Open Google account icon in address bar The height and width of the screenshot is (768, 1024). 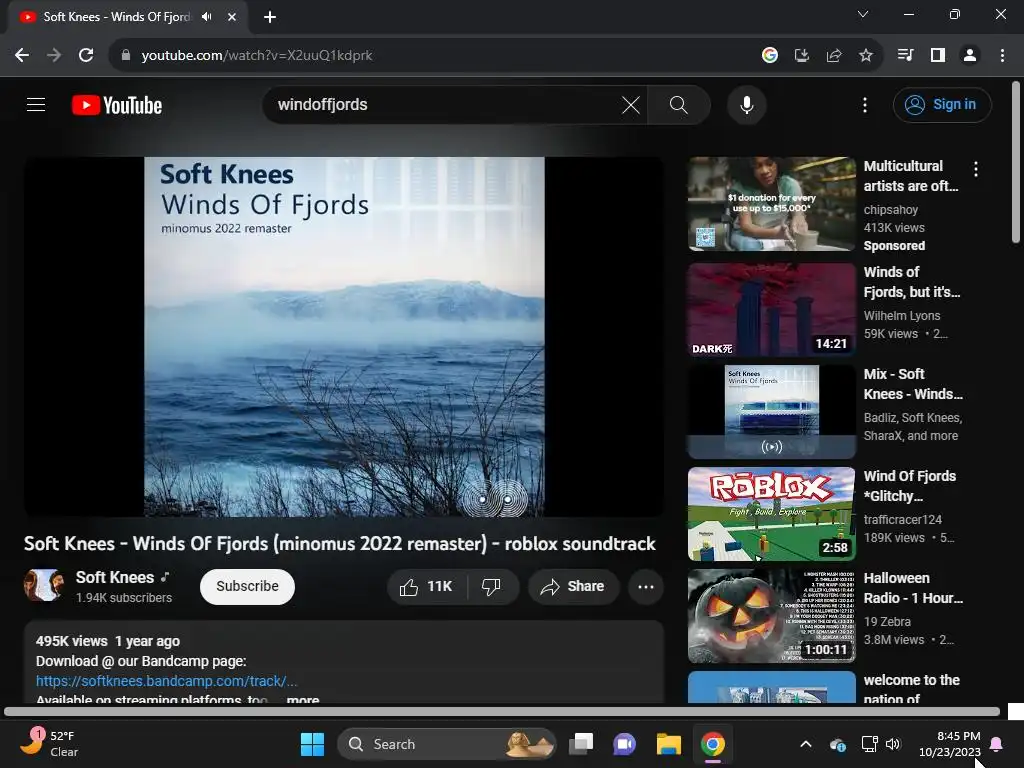tap(769, 55)
